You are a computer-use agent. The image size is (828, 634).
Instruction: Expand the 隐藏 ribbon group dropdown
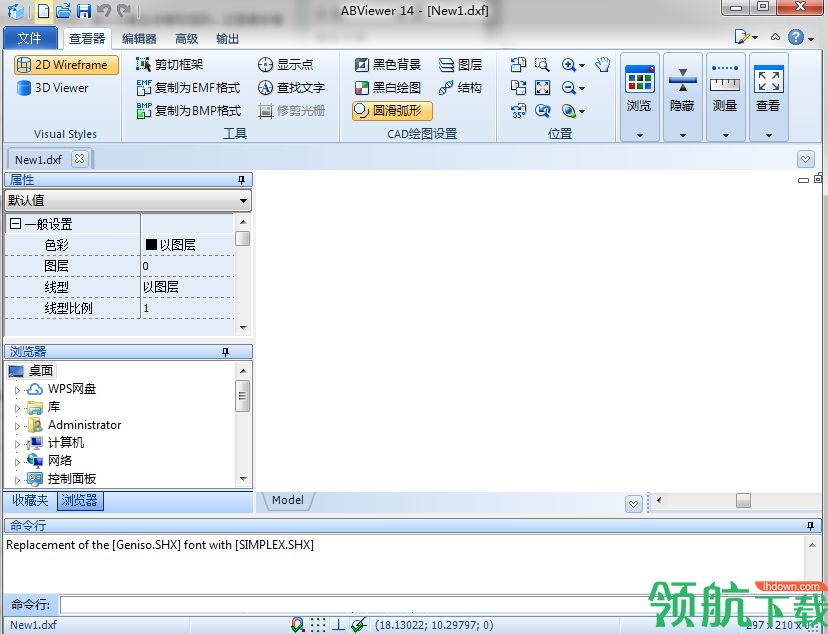tap(683, 135)
